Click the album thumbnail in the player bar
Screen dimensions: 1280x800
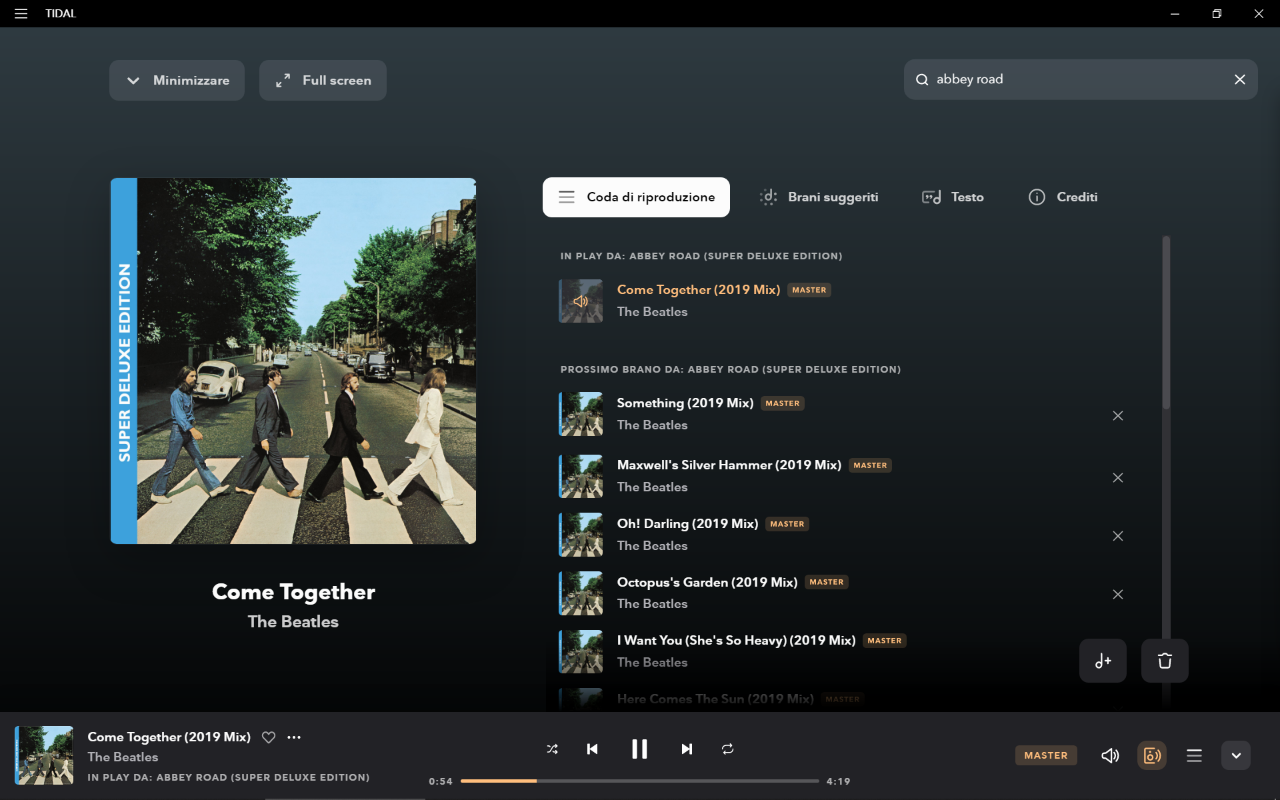44,755
